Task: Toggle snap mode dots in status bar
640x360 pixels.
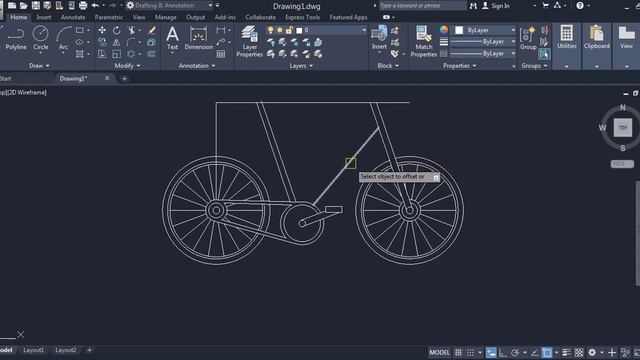Action: pos(471,353)
